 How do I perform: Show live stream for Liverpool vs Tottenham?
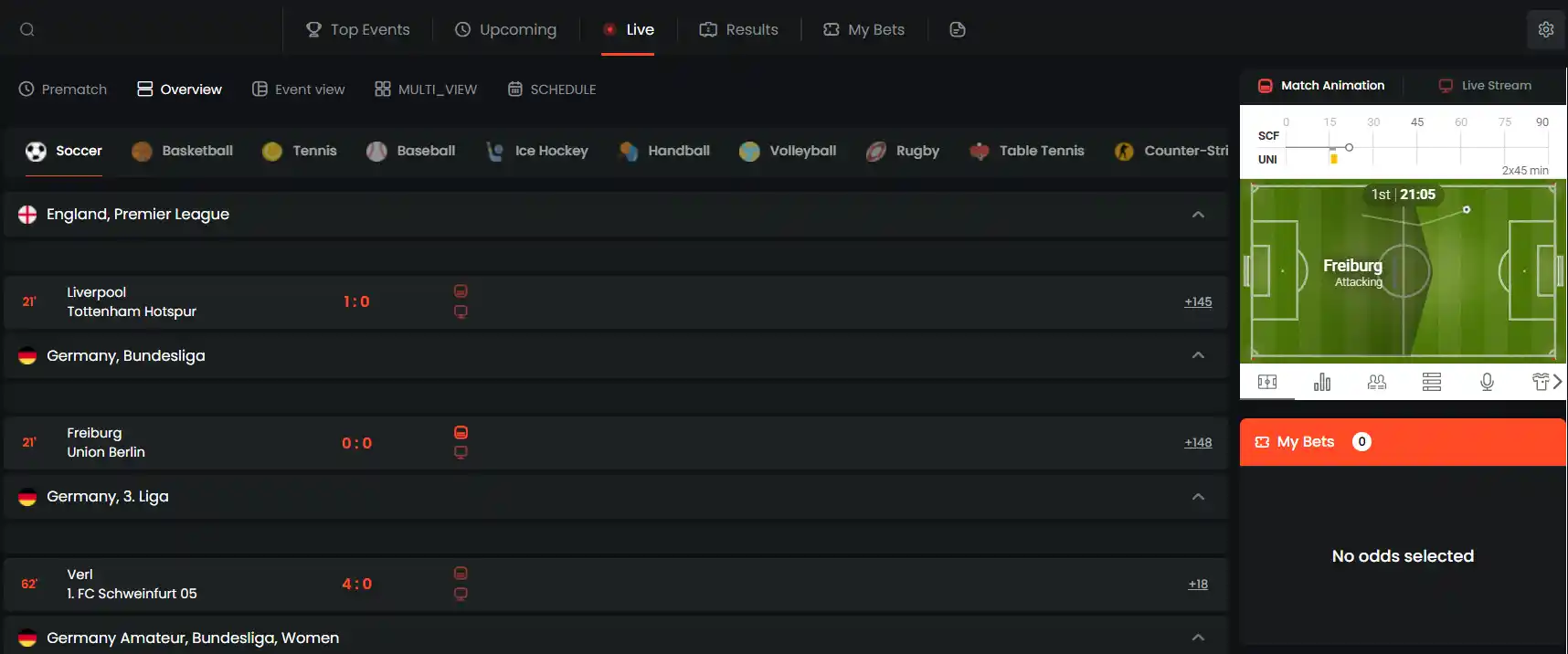pyautogui.click(x=461, y=311)
